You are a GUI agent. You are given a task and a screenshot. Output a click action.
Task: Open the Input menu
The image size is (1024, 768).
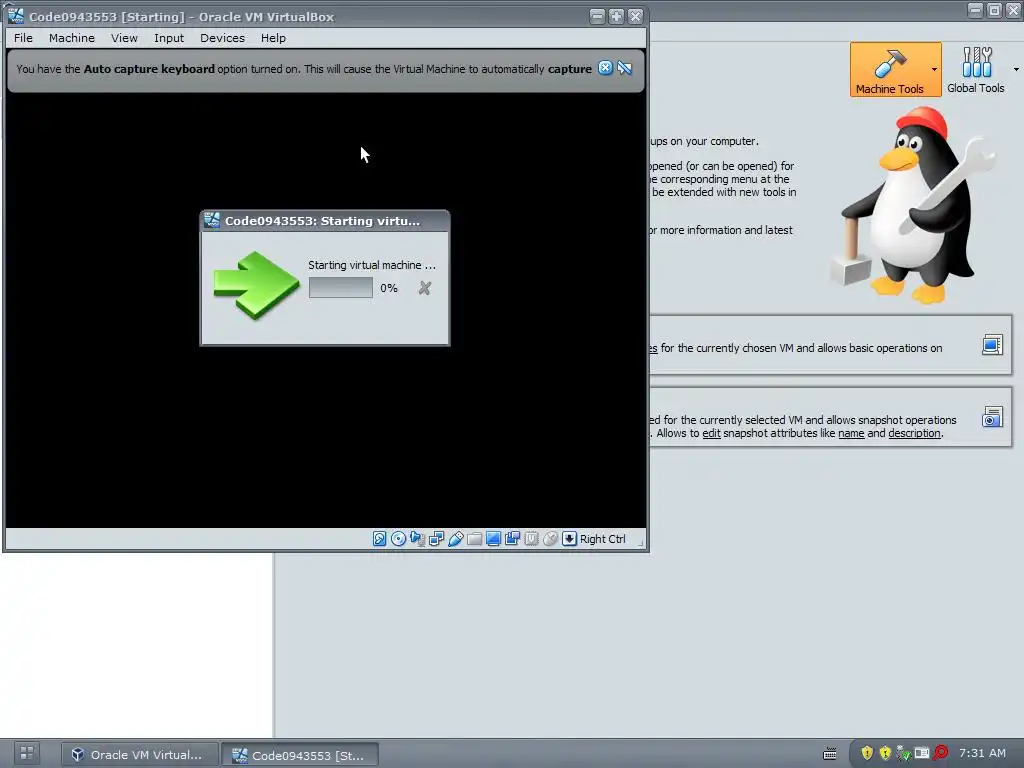pos(169,38)
